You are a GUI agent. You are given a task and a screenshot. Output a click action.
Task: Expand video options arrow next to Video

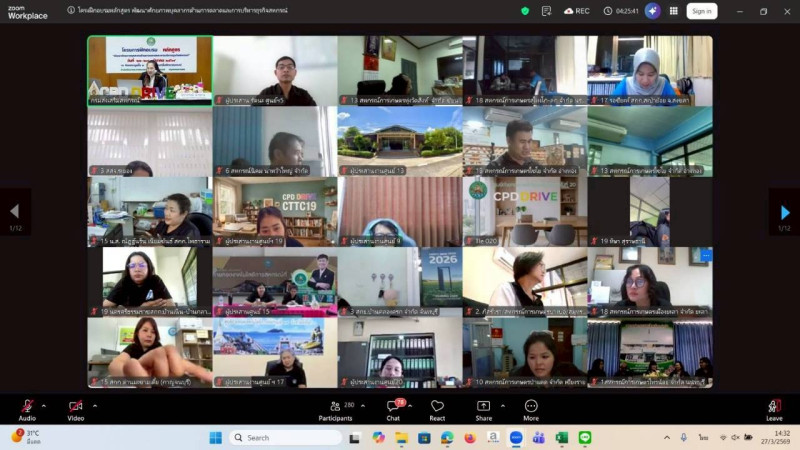coord(95,405)
